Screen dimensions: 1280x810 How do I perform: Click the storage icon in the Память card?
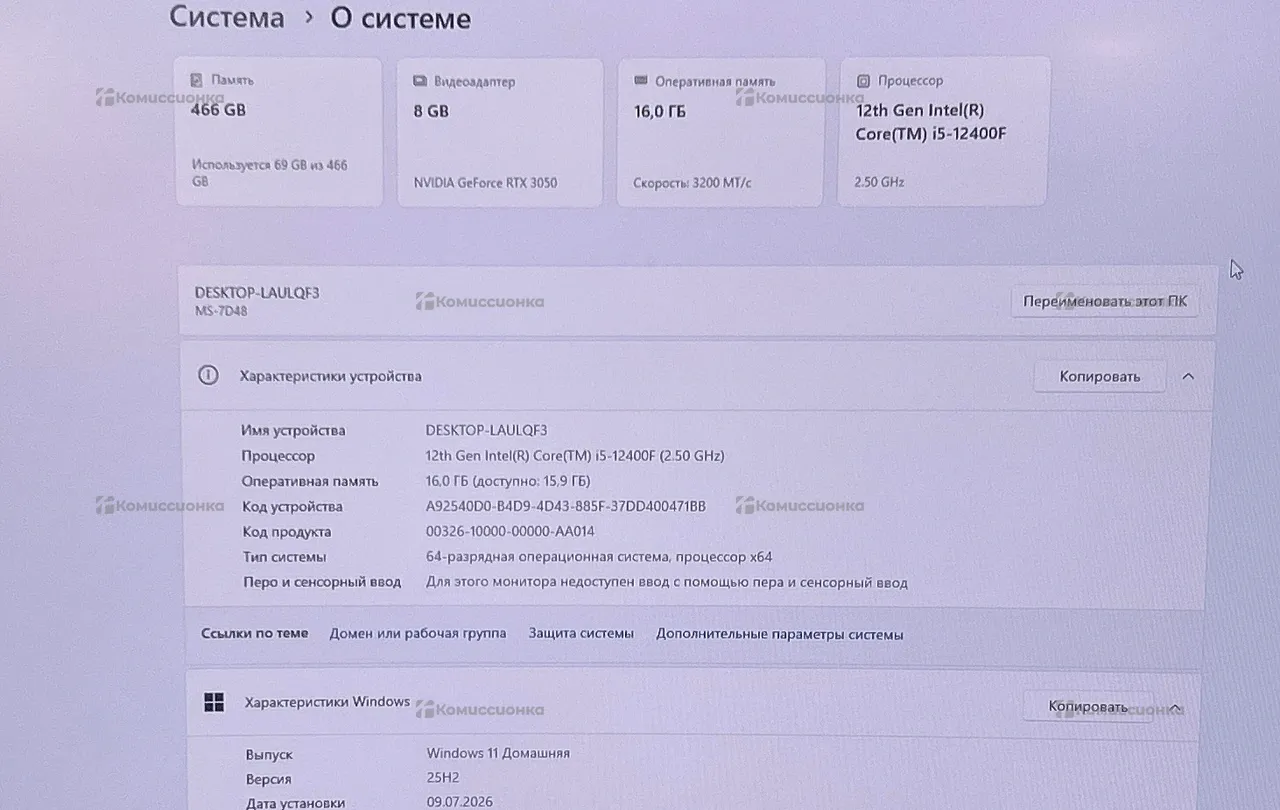197,79
